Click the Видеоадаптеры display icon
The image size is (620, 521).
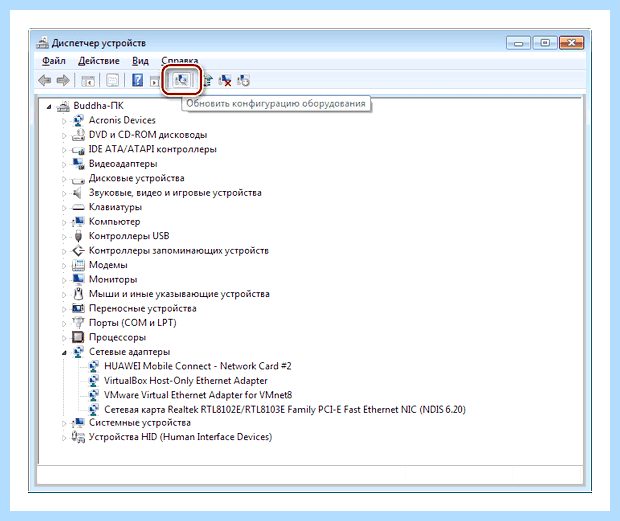pyautogui.click(x=78, y=164)
